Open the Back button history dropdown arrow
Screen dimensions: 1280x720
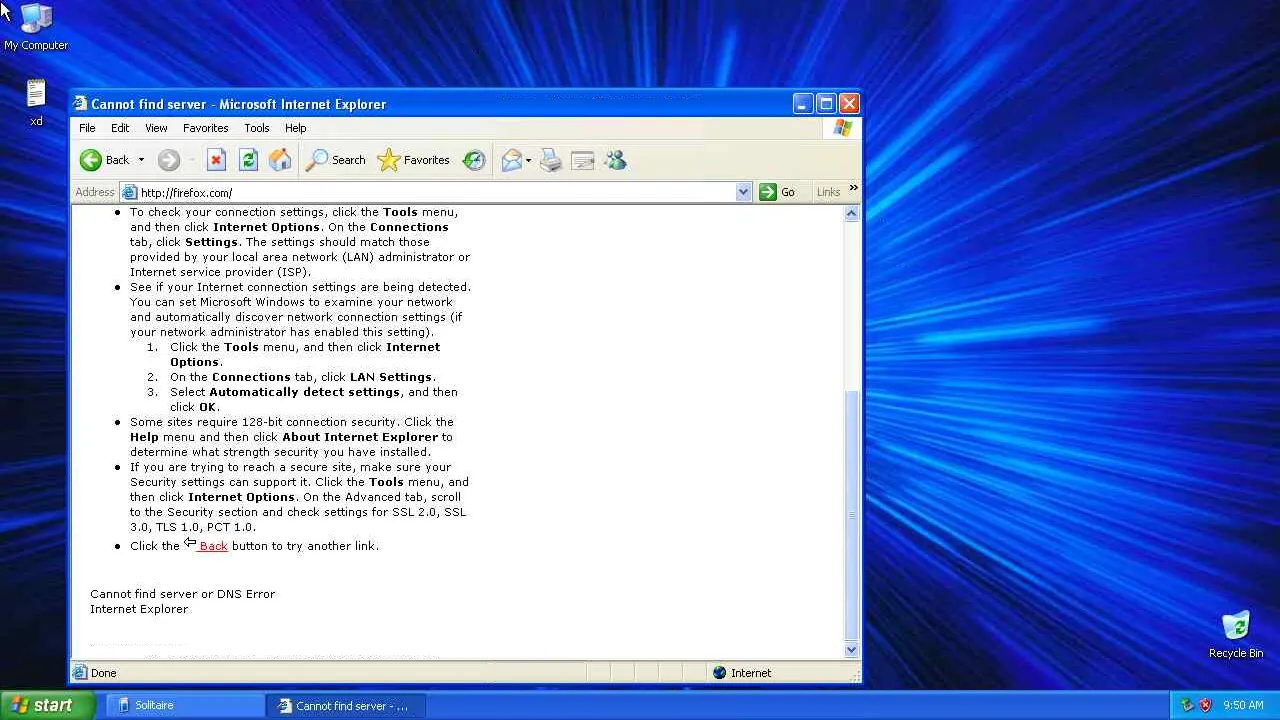[141, 160]
